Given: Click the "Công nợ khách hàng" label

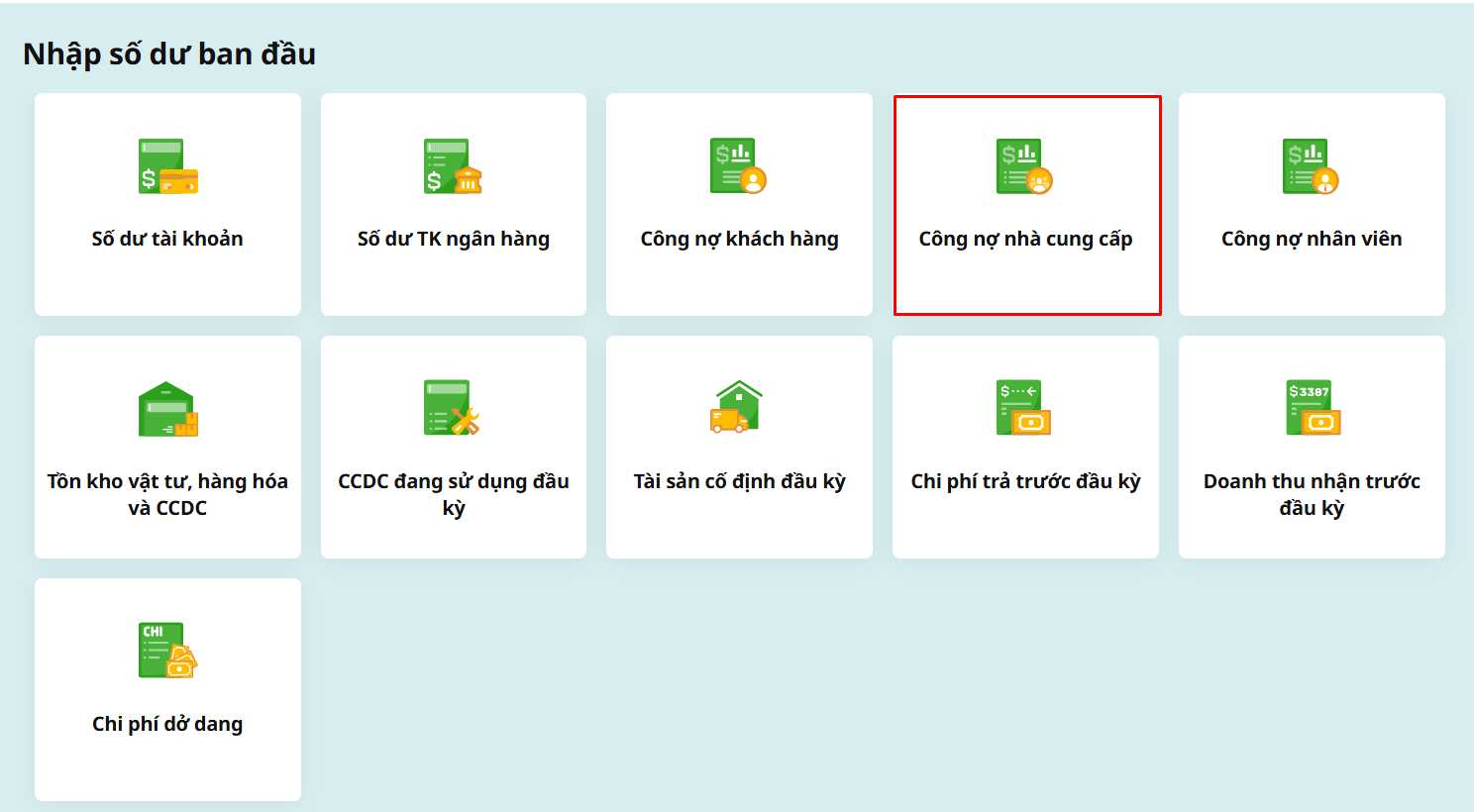Looking at the screenshot, I should coord(740,239).
